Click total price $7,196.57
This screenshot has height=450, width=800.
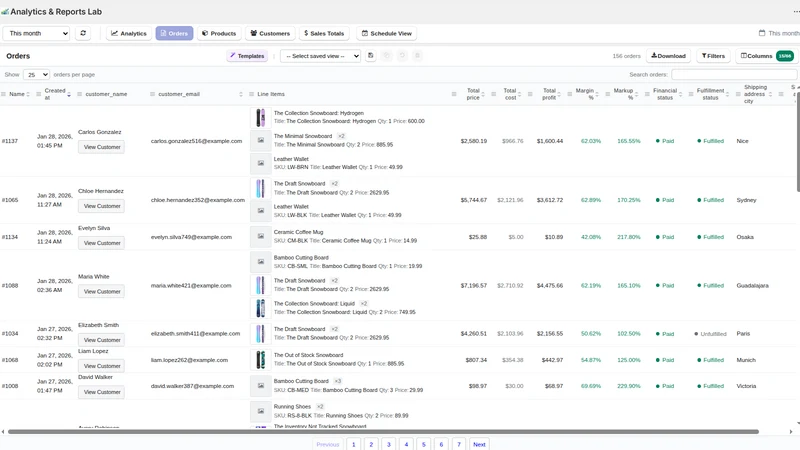473,285
